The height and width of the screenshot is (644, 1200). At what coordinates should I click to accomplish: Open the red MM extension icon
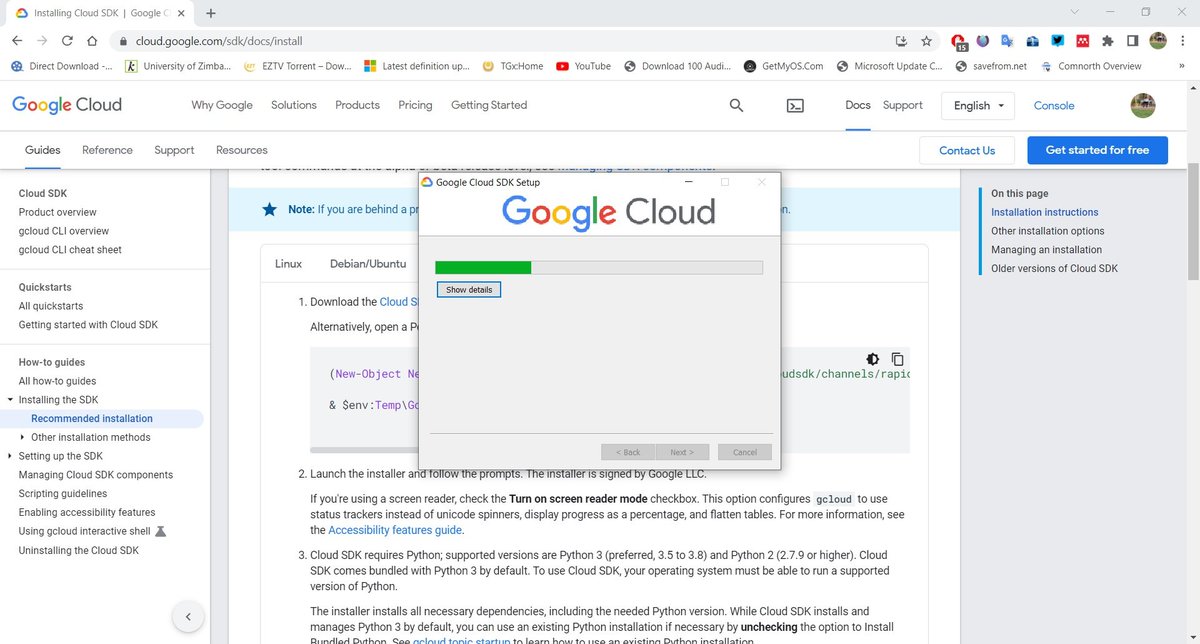1082,41
